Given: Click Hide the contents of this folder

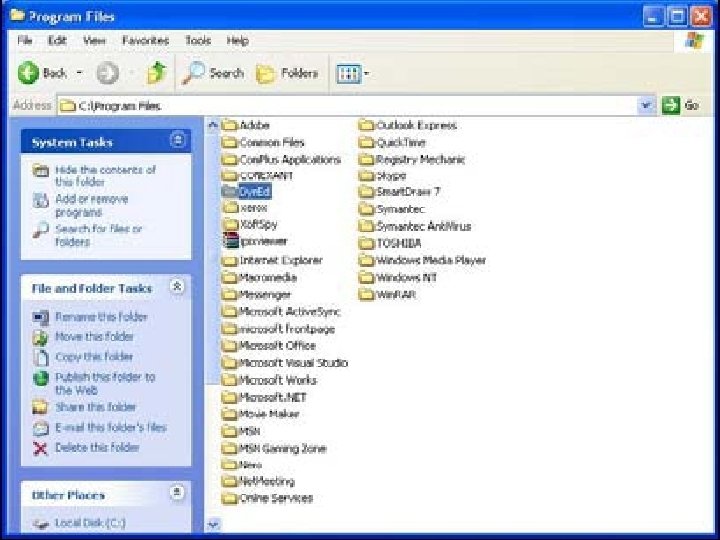Looking at the screenshot, I should (x=106, y=176).
